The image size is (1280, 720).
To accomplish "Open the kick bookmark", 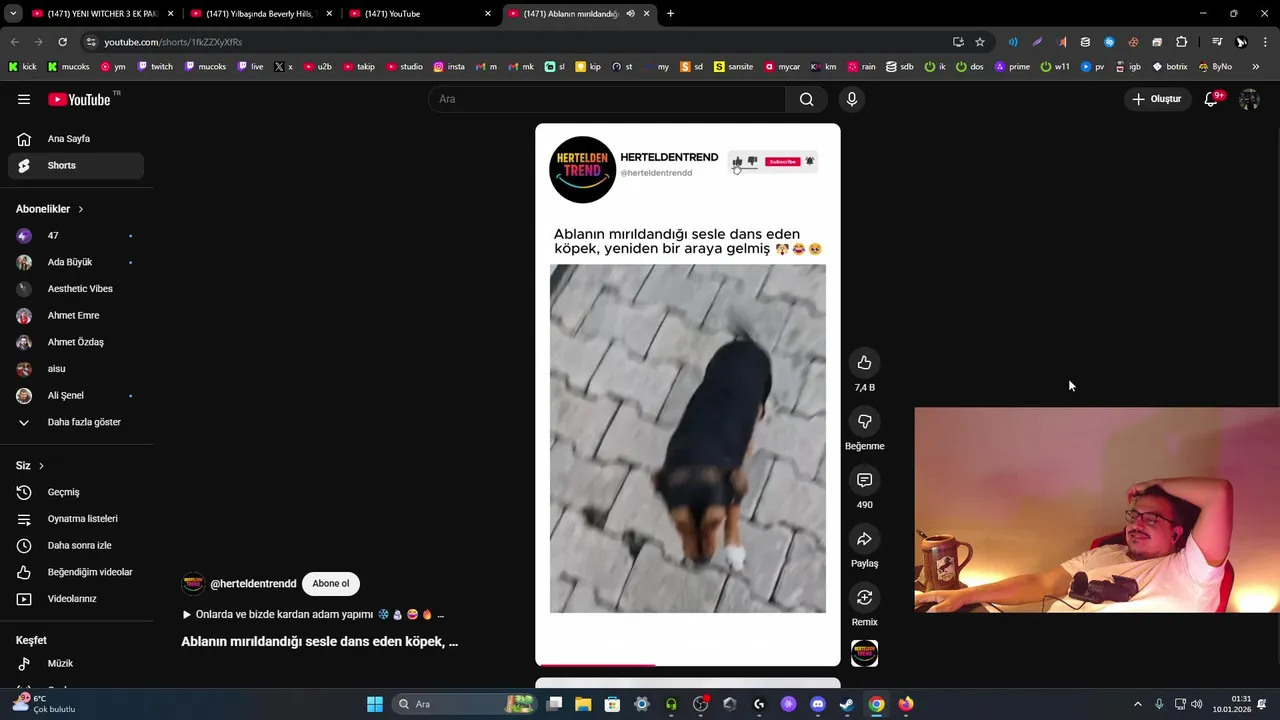I will pyautogui.click(x=22, y=67).
